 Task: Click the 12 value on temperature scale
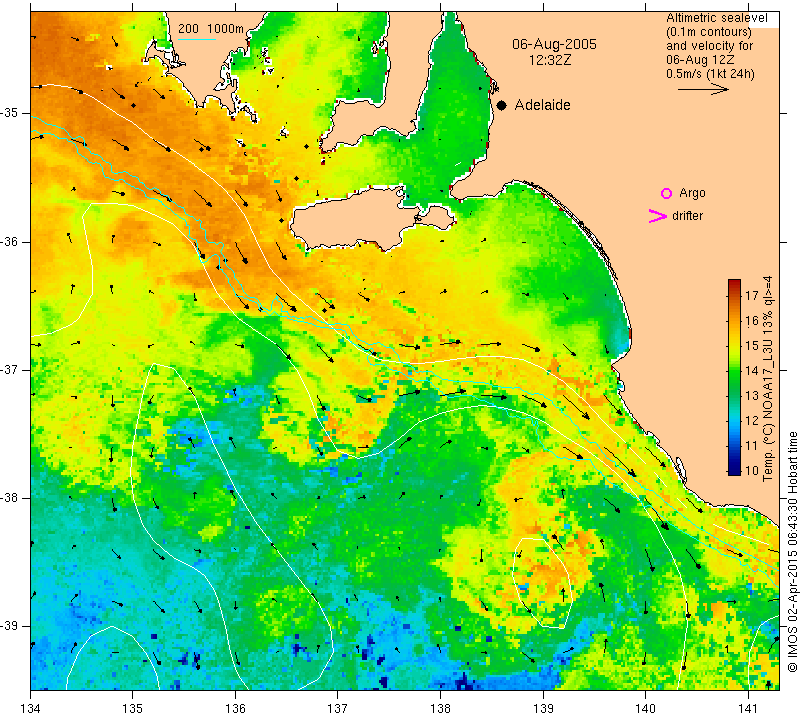[752, 420]
